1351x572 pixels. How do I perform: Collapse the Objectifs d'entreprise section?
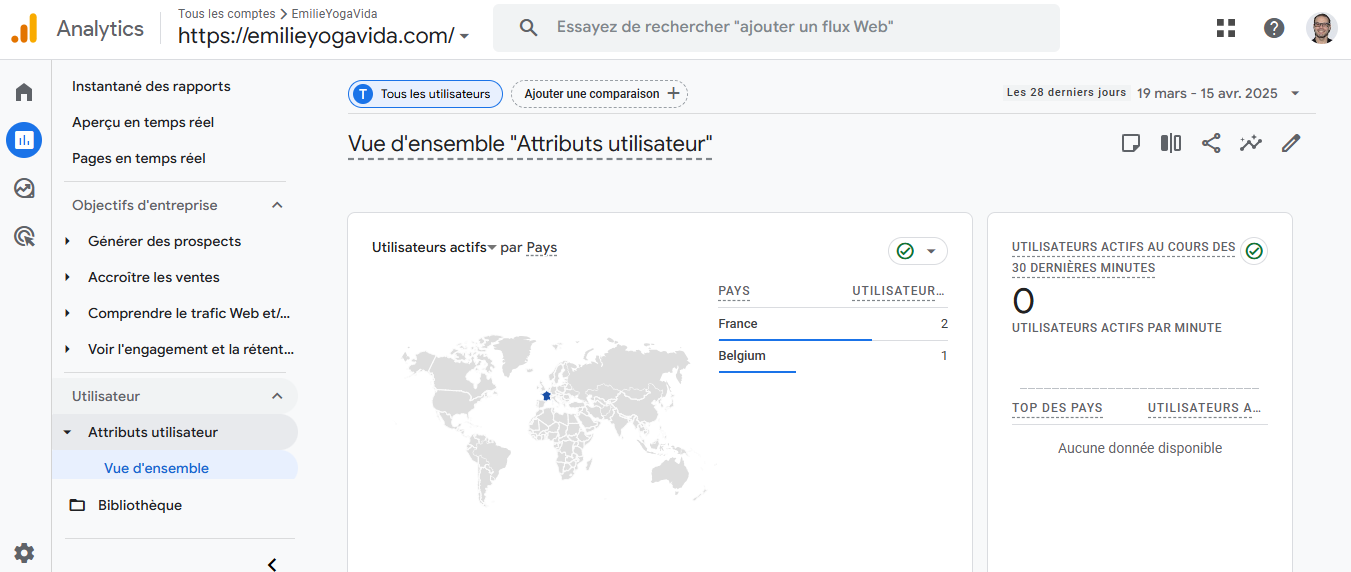click(x=278, y=205)
